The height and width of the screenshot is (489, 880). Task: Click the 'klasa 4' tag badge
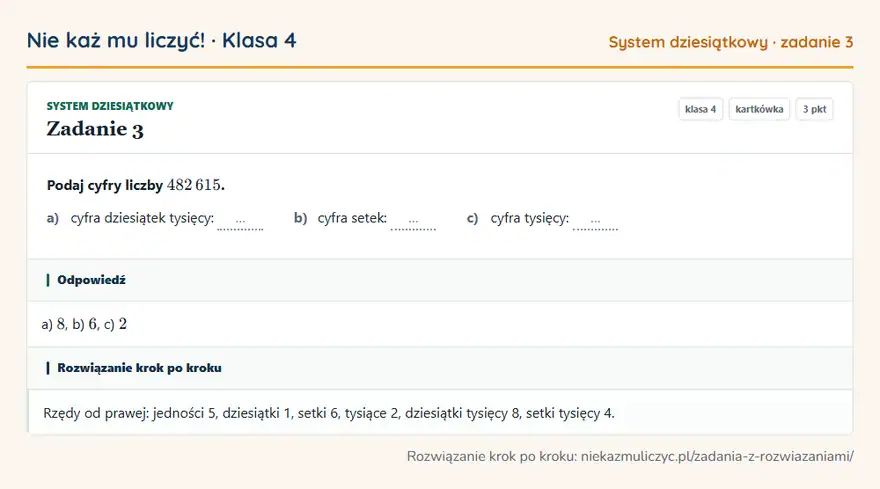(700, 109)
